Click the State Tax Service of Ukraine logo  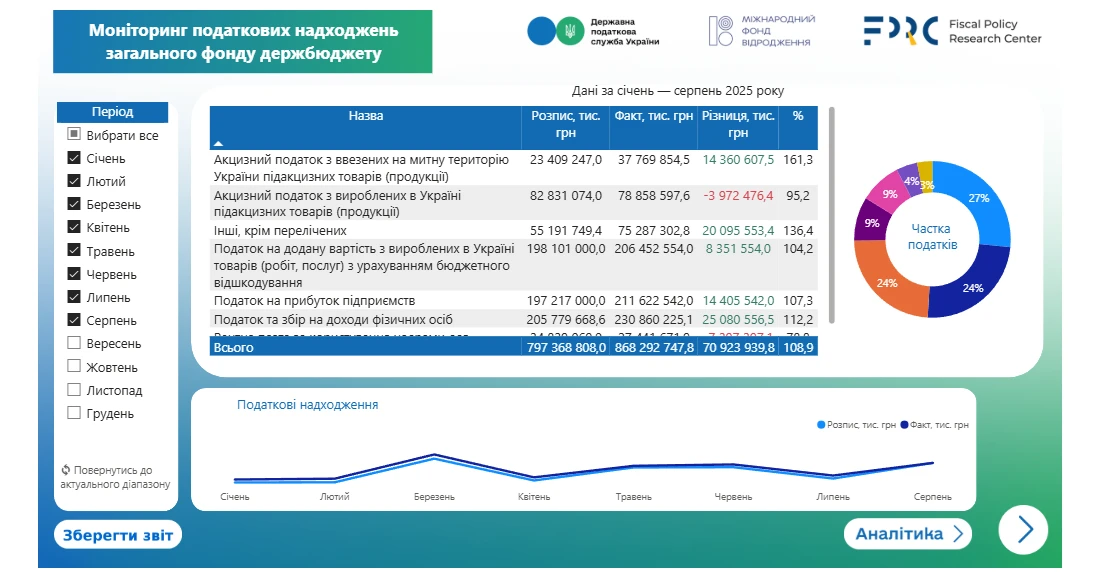click(x=593, y=31)
